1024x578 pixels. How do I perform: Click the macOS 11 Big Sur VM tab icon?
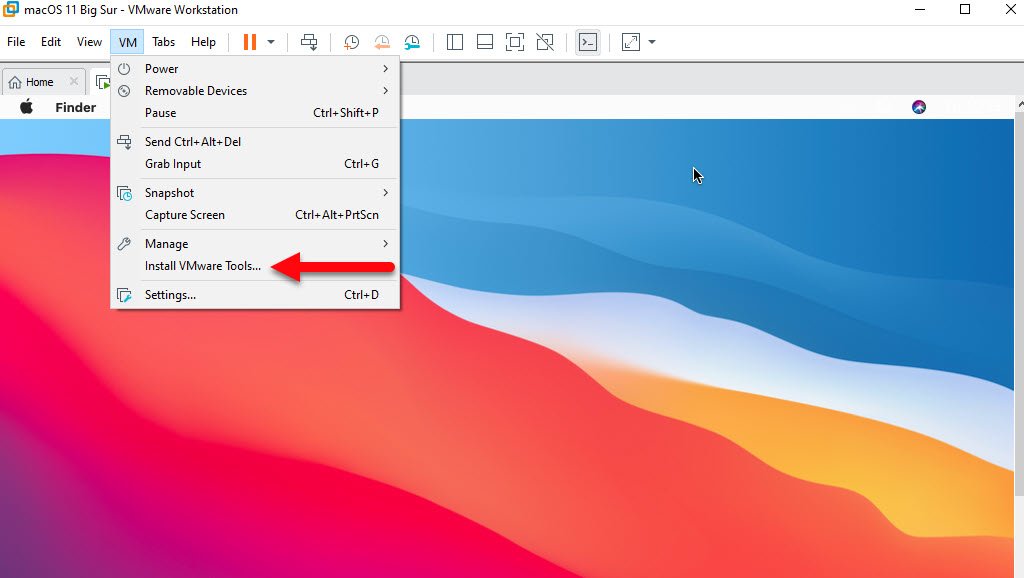103,82
